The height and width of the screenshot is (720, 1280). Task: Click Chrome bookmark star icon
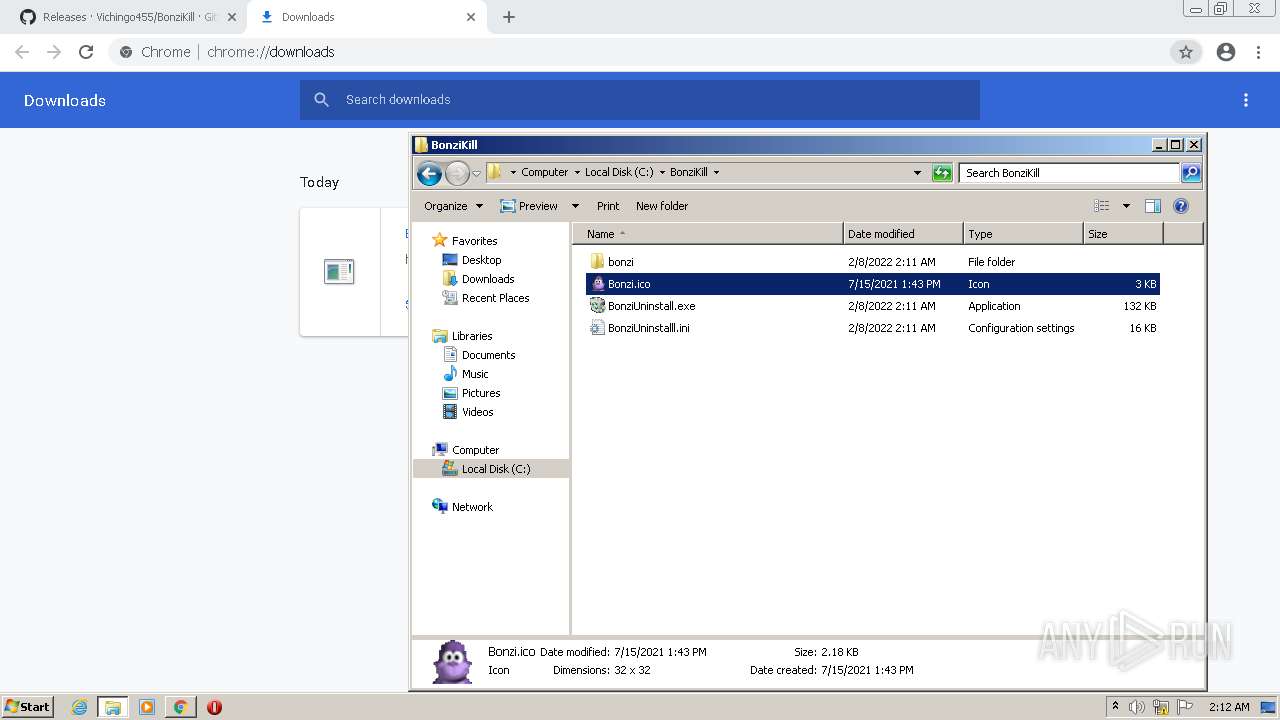point(1186,52)
